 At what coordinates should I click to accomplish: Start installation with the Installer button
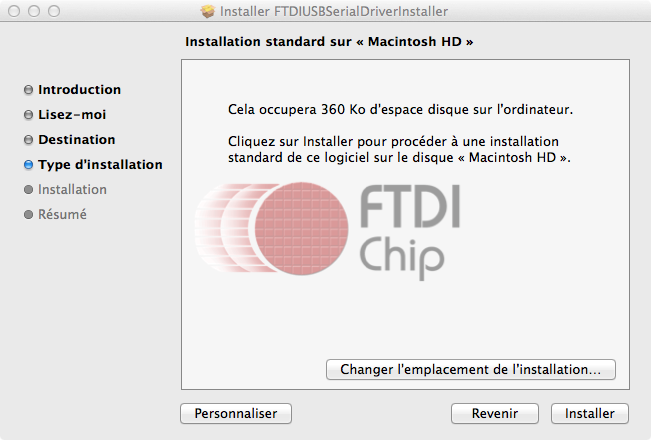point(589,413)
